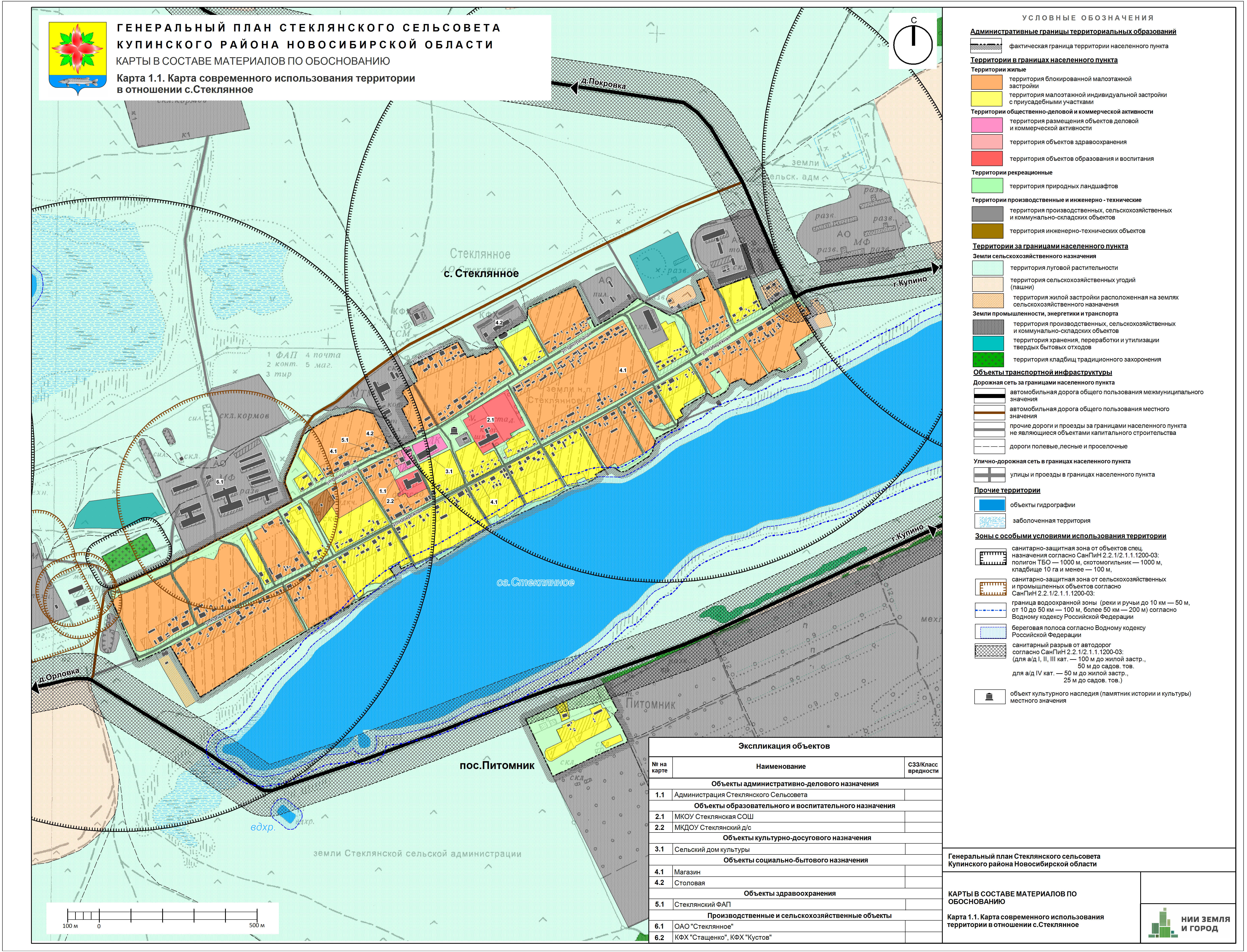Screen dimensions: 1247x952
Task: Click the Kupinsky district coat of arms emblem
Action: click(x=78, y=58)
